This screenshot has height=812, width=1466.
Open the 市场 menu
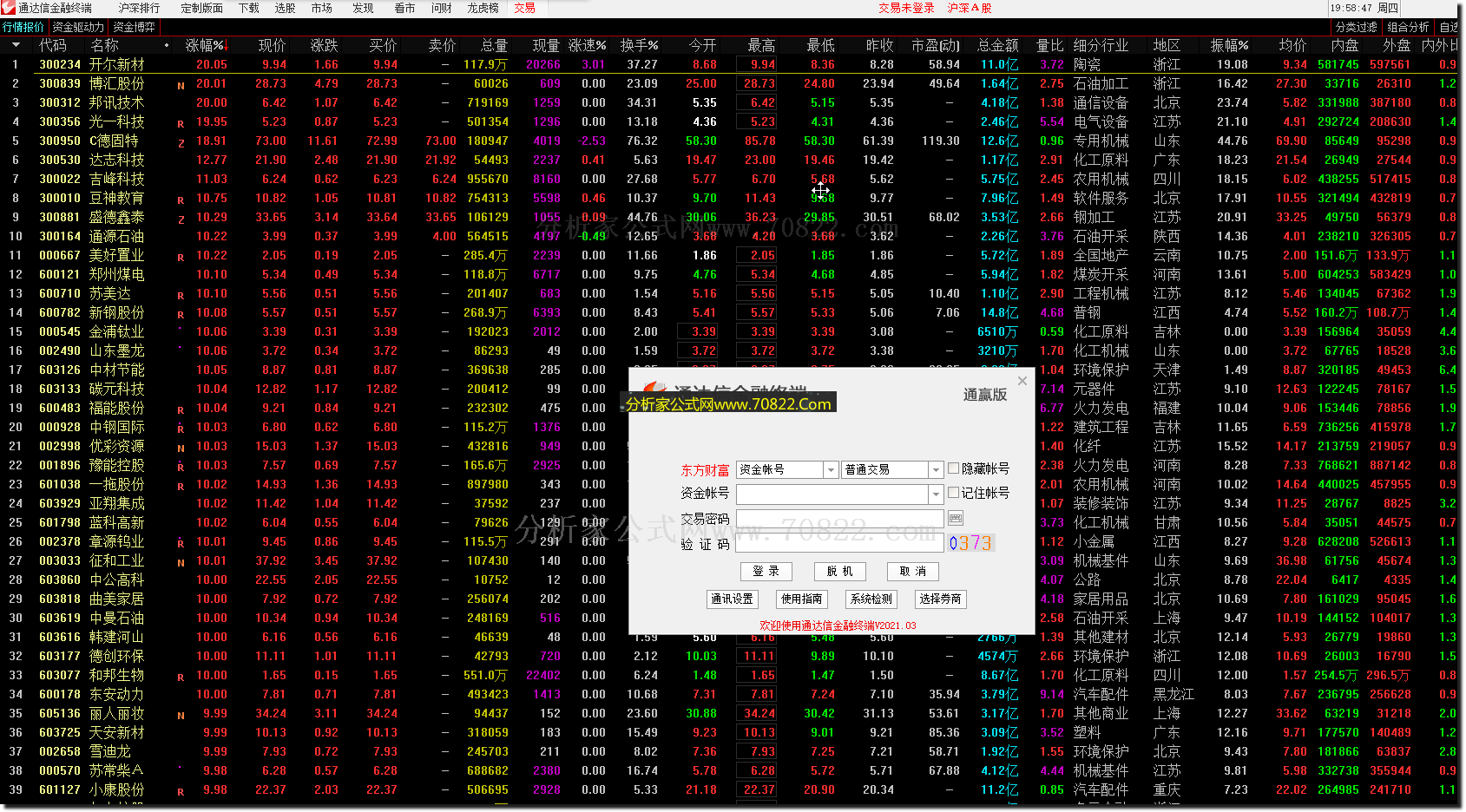[322, 8]
